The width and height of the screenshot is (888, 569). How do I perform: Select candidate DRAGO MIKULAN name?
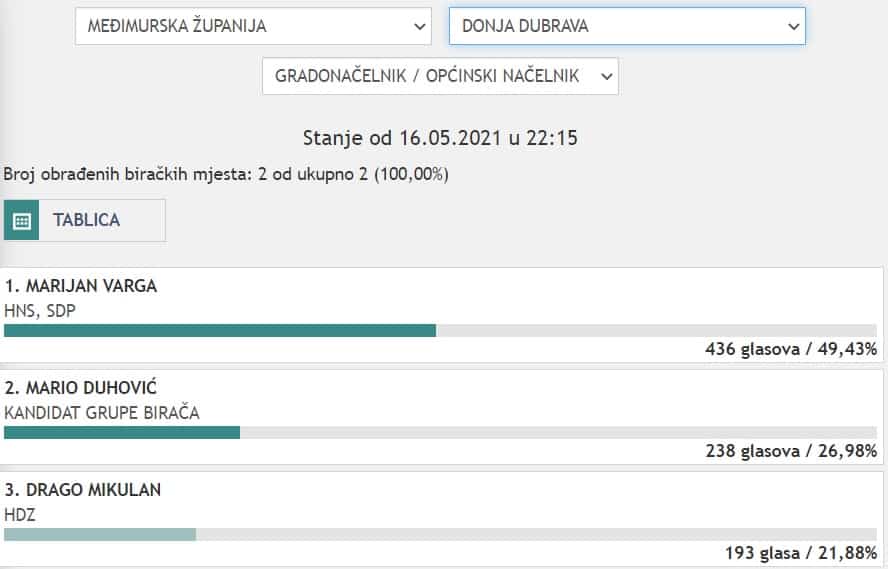pos(83,490)
